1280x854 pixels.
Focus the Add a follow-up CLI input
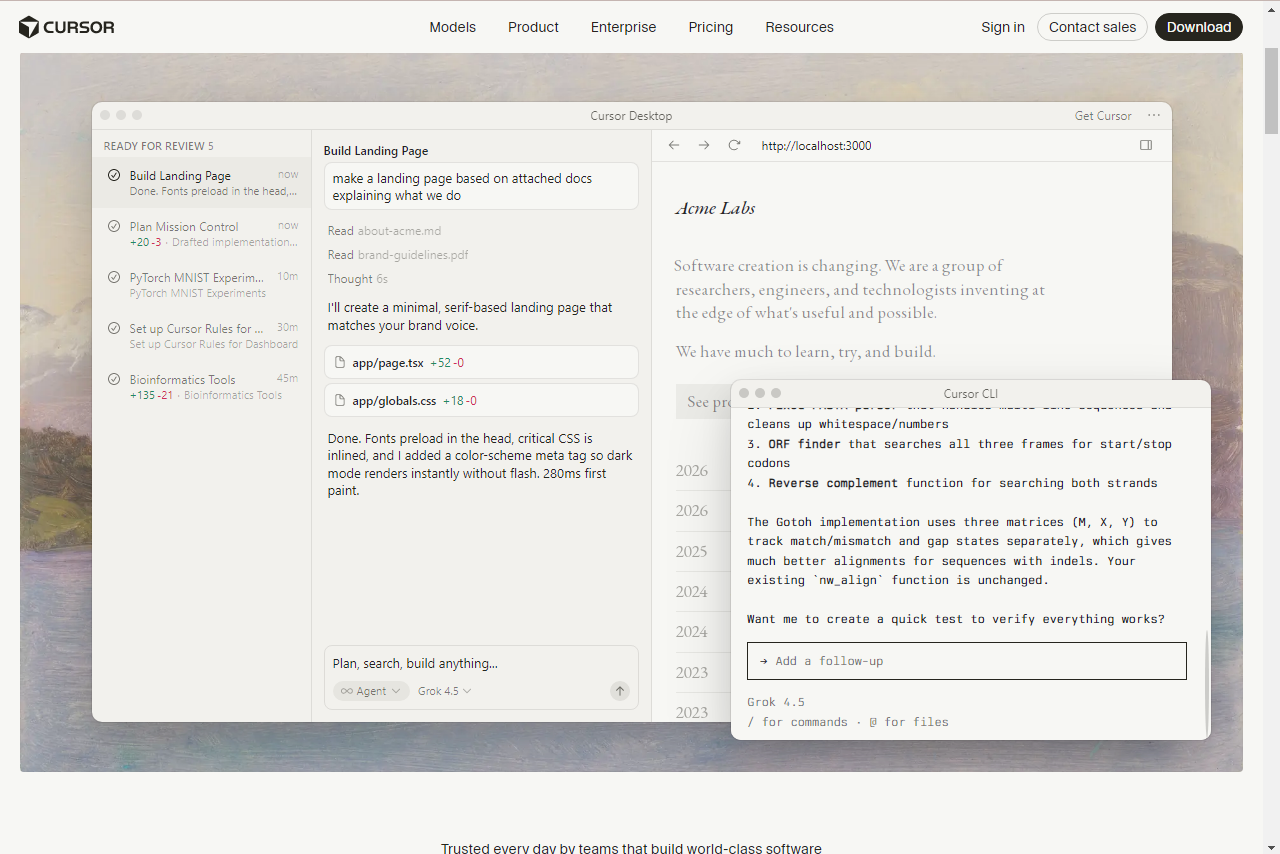pos(967,661)
